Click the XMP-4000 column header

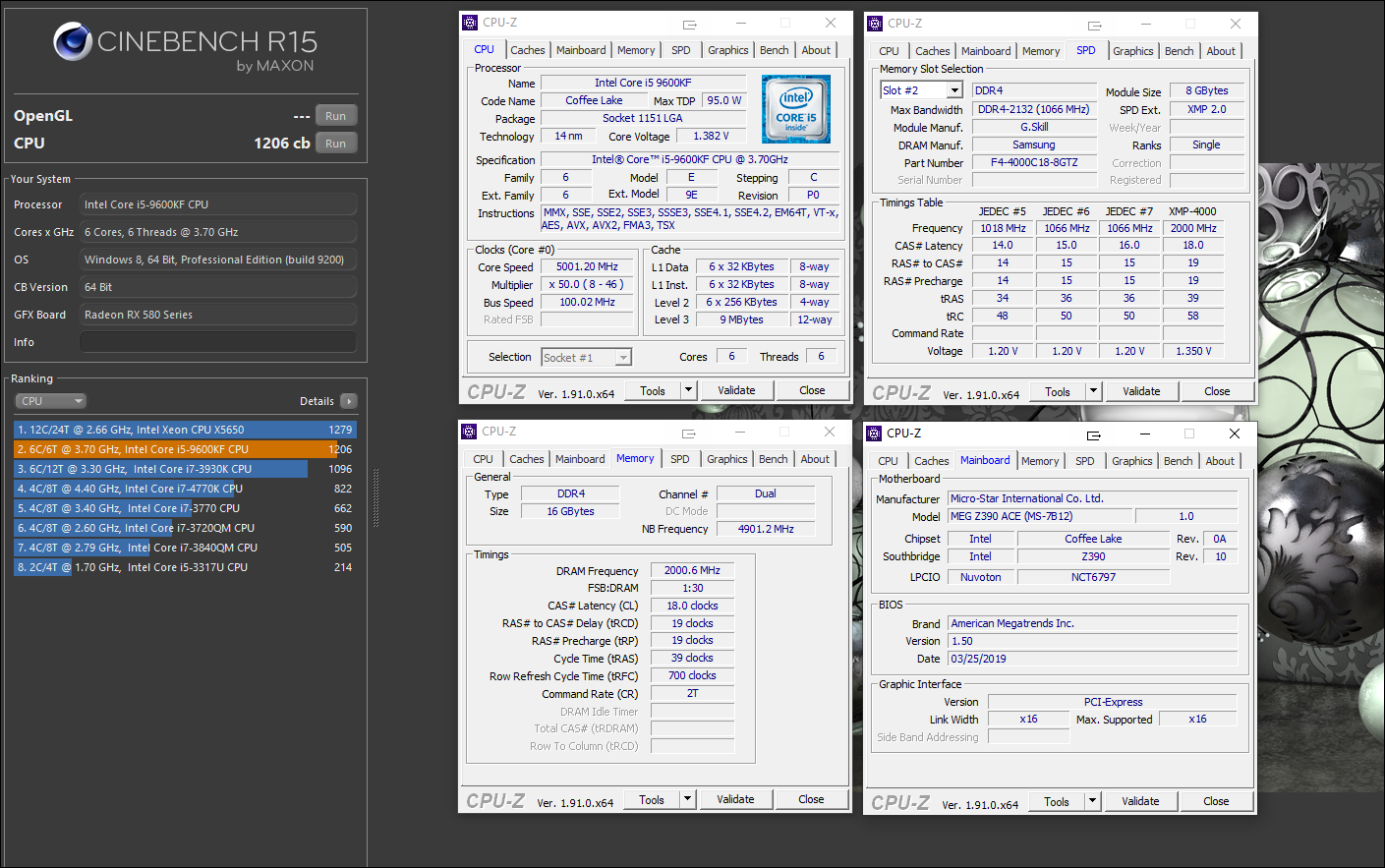coord(1192,211)
